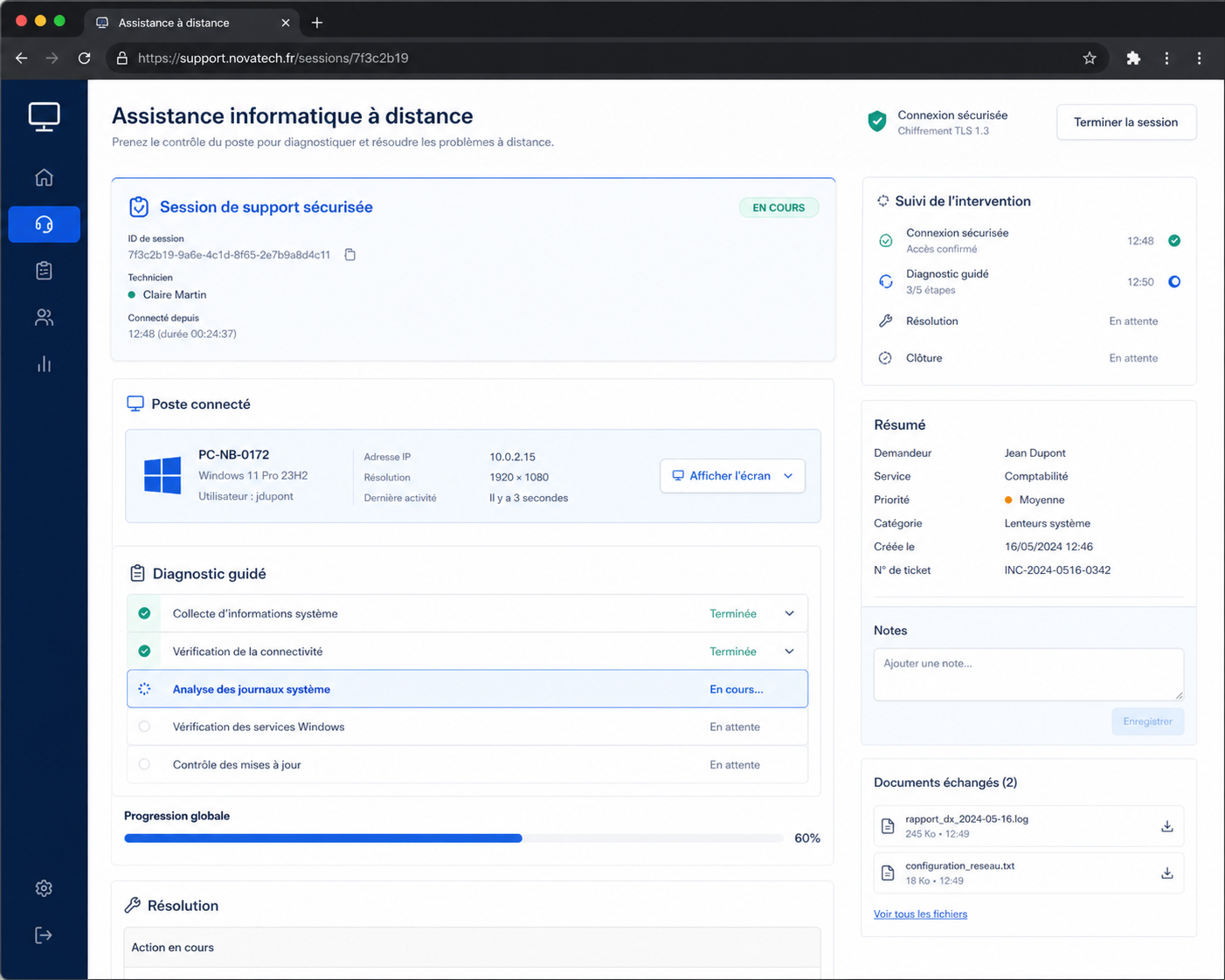Reload the page
Image resolution: width=1225 pixels, height=980 pixels.
85,59
